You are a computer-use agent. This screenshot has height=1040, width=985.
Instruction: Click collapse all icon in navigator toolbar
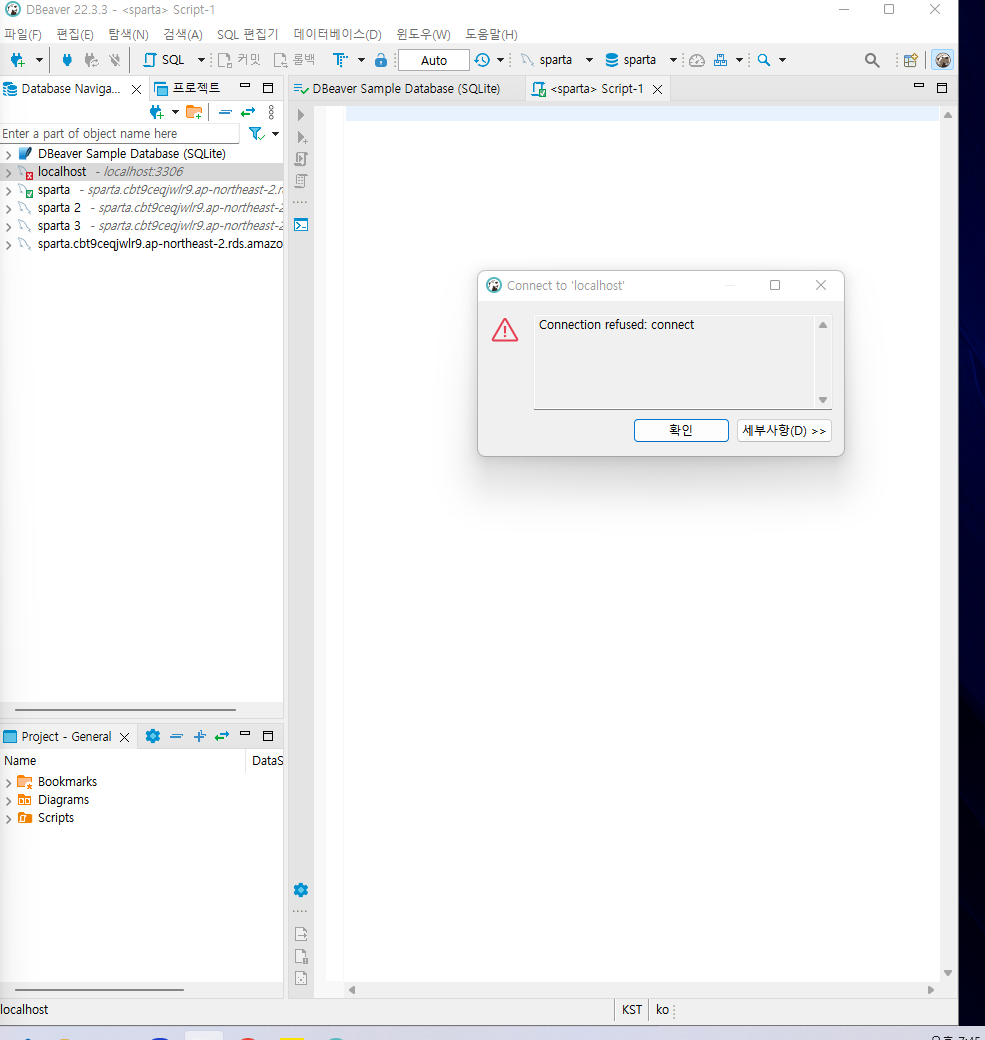(226, 112)
